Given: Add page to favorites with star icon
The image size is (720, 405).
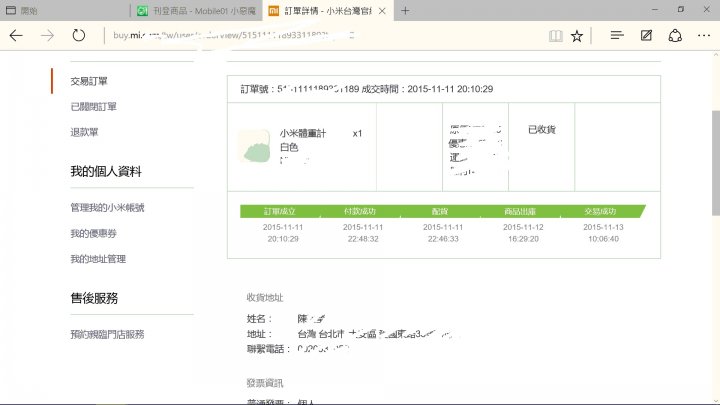Looking at the screenshot, I should point(577,35).
